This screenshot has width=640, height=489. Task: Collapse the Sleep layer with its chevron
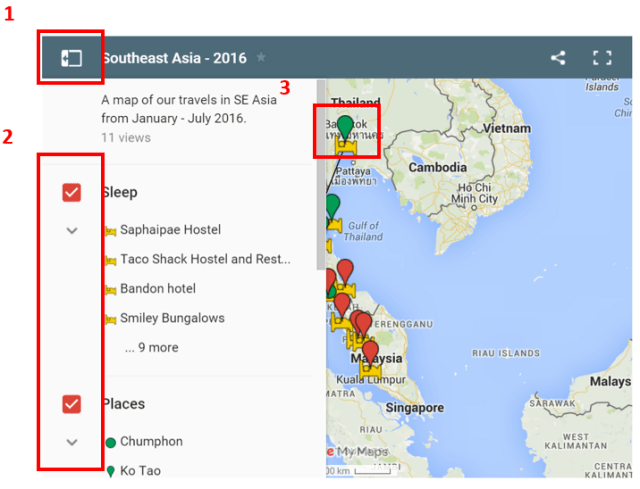coord(71,230)
